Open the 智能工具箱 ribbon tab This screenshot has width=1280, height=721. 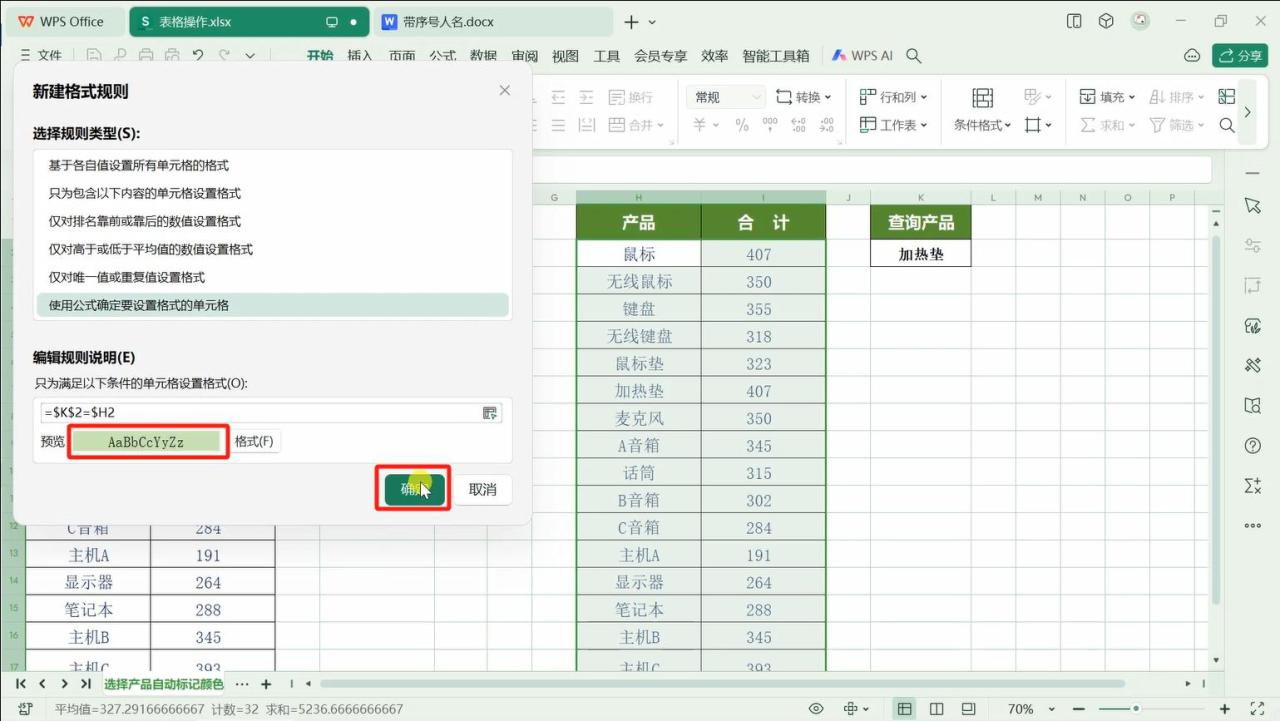(776, 56)
